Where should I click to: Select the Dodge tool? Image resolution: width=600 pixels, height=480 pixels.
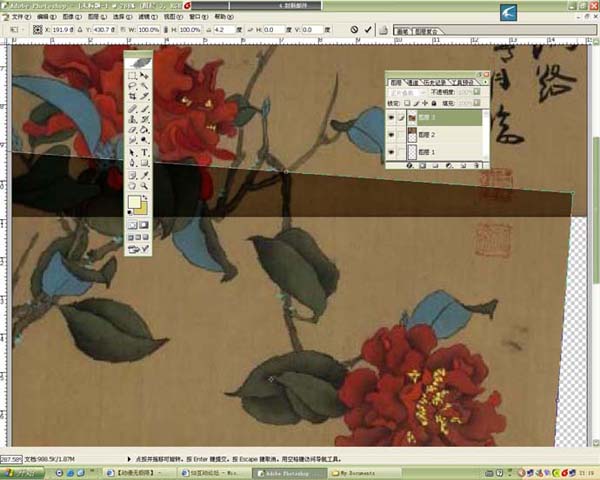tap(144, 140)
